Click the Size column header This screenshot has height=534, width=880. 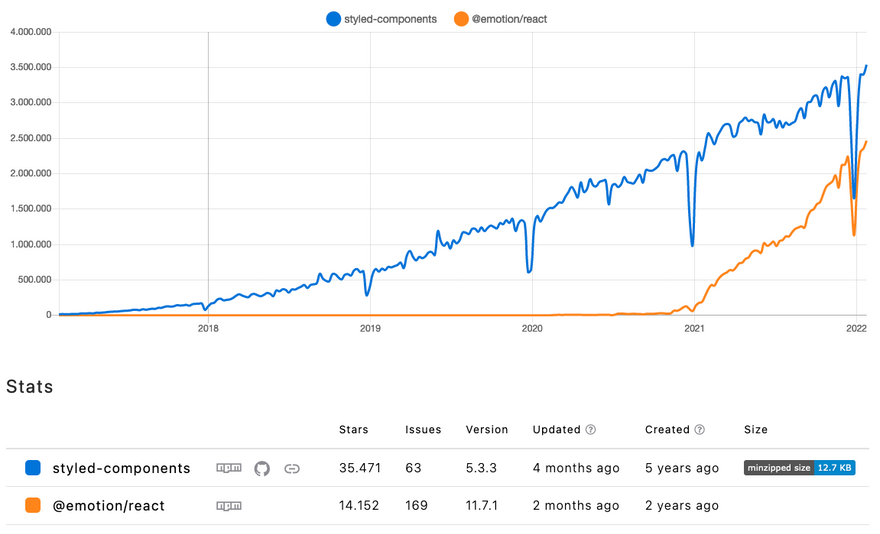[756, 430]
